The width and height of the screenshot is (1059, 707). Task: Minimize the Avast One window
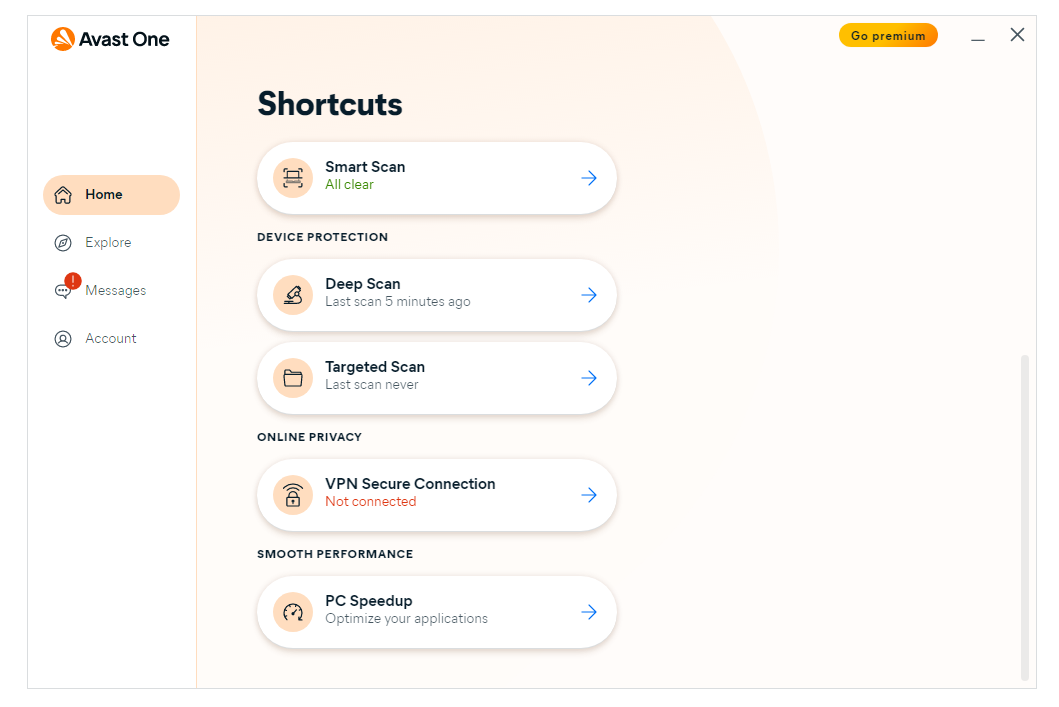978,36
